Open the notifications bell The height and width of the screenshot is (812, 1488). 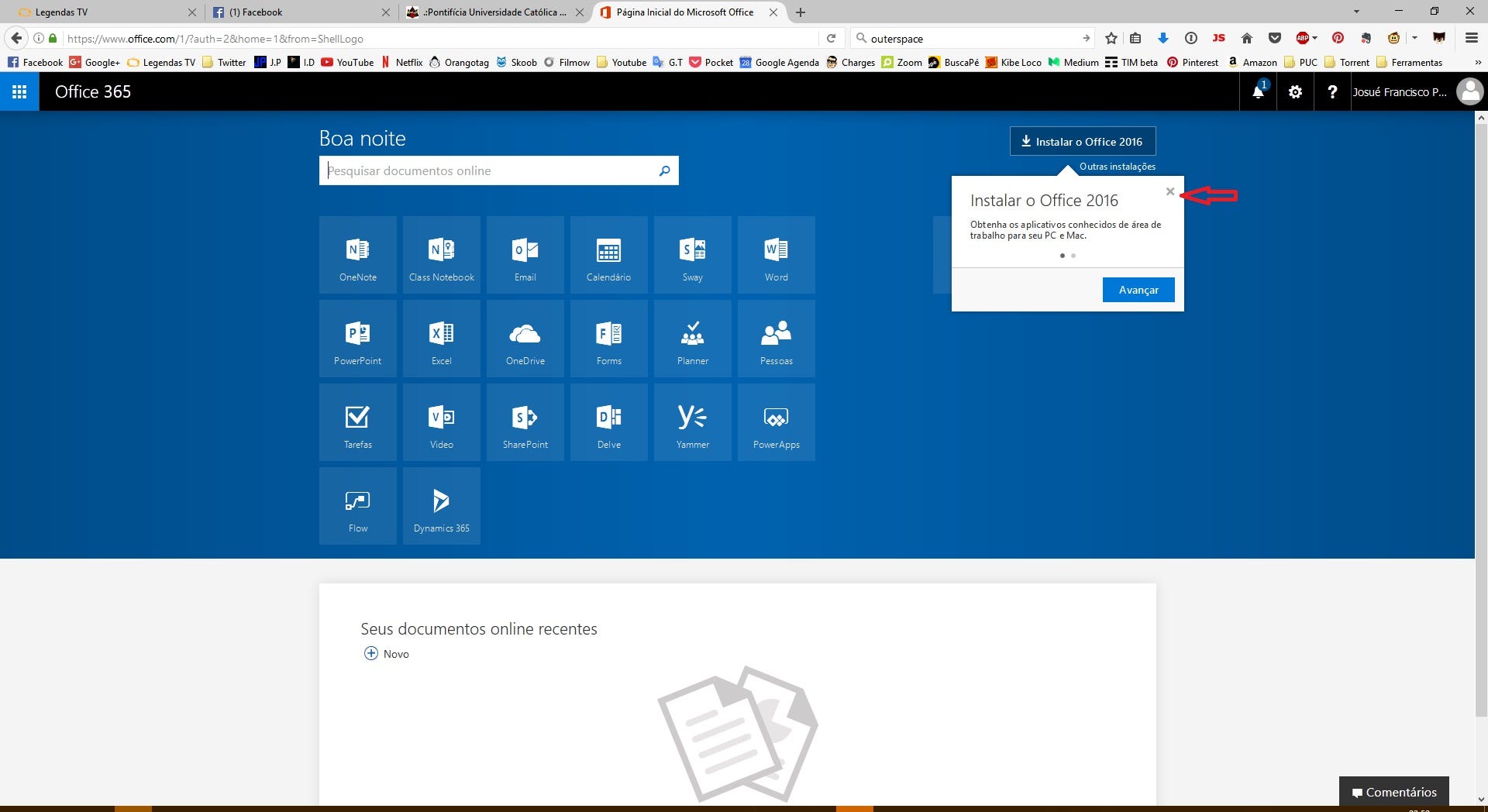pos(1259,91)
